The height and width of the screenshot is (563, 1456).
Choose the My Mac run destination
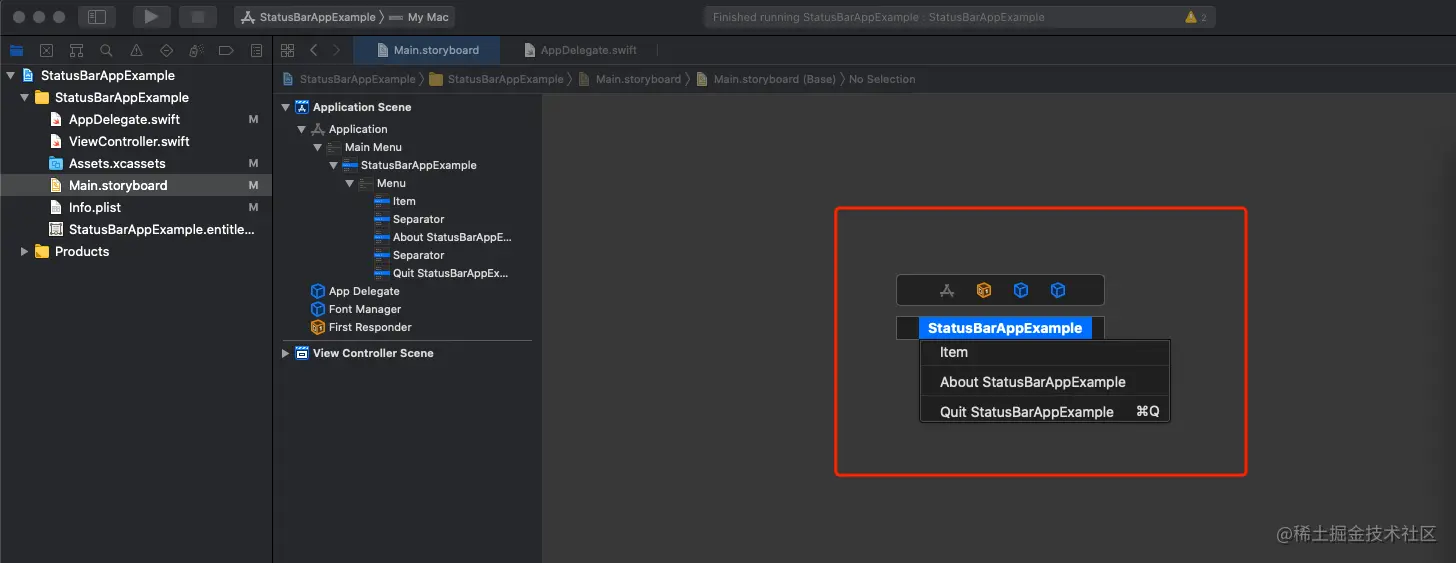[x=420, y=17]
